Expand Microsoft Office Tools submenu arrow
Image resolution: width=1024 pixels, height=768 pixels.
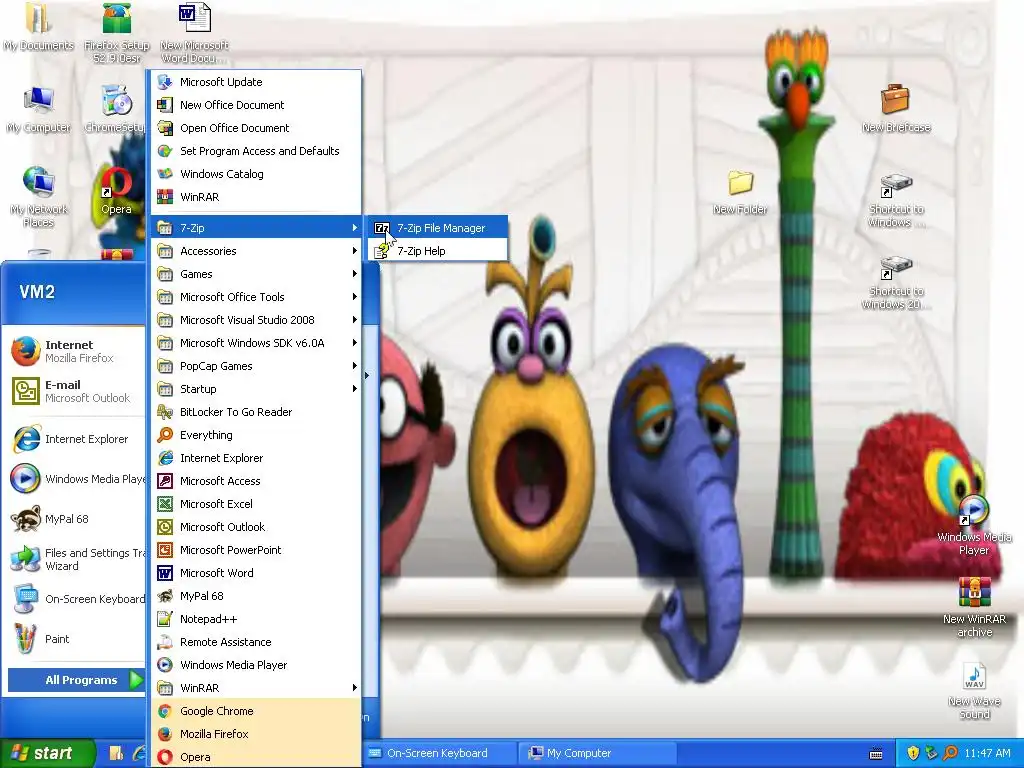pos(355,296)
